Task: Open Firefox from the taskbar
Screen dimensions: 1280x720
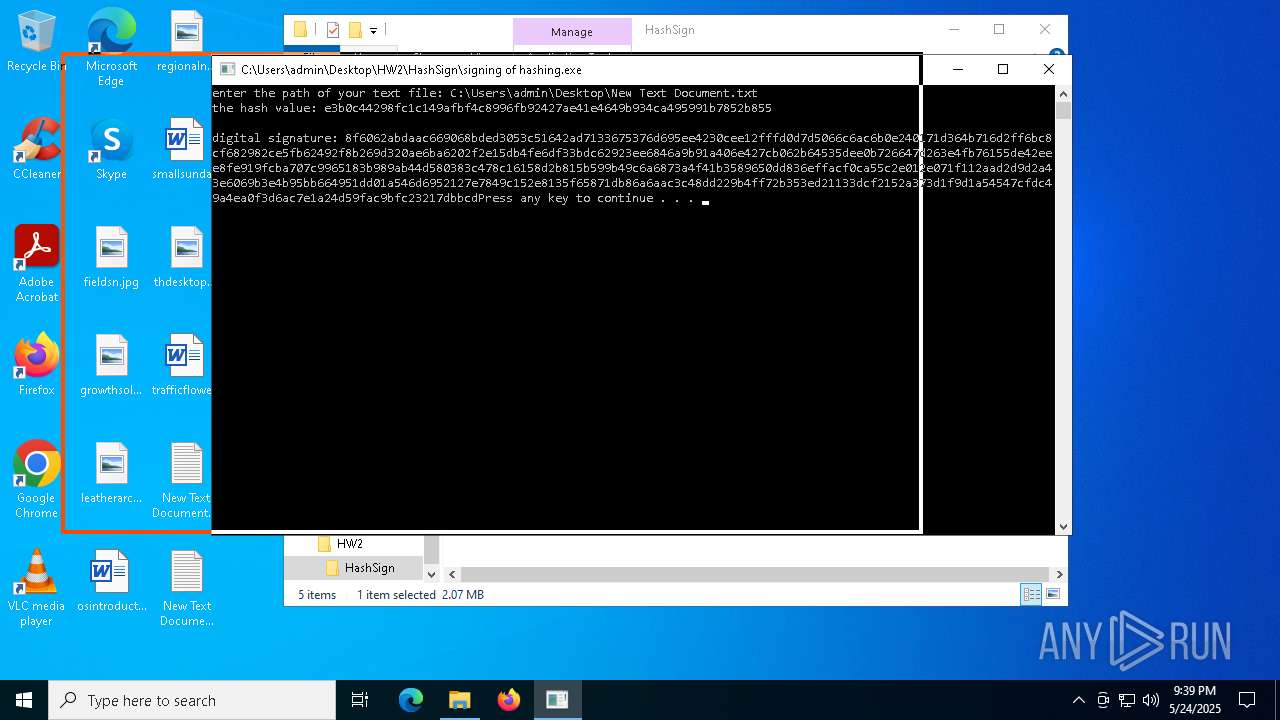Action: click(508, 700)
